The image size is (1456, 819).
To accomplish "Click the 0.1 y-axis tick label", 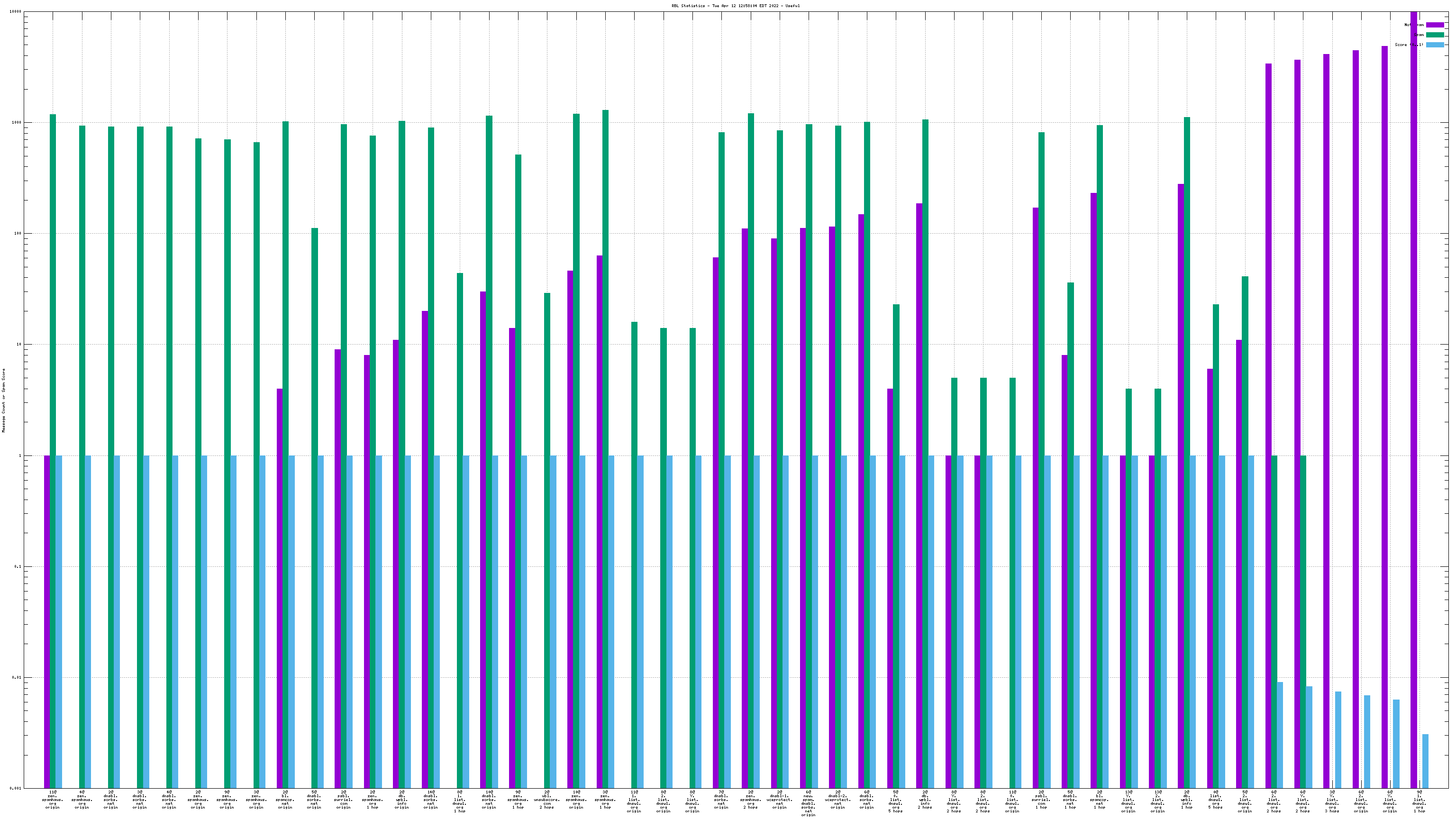I will pyautogui.click(x=18, y=566).
